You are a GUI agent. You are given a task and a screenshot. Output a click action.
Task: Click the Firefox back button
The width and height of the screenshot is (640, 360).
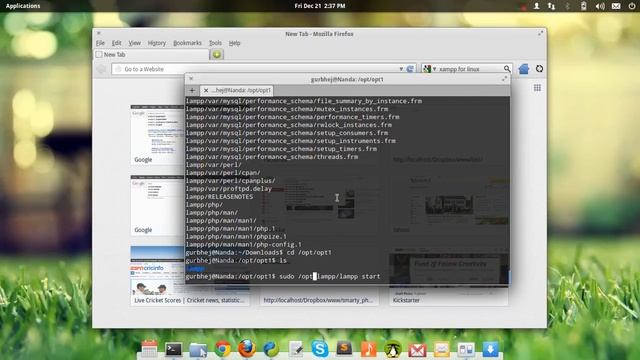pos(102,69)
